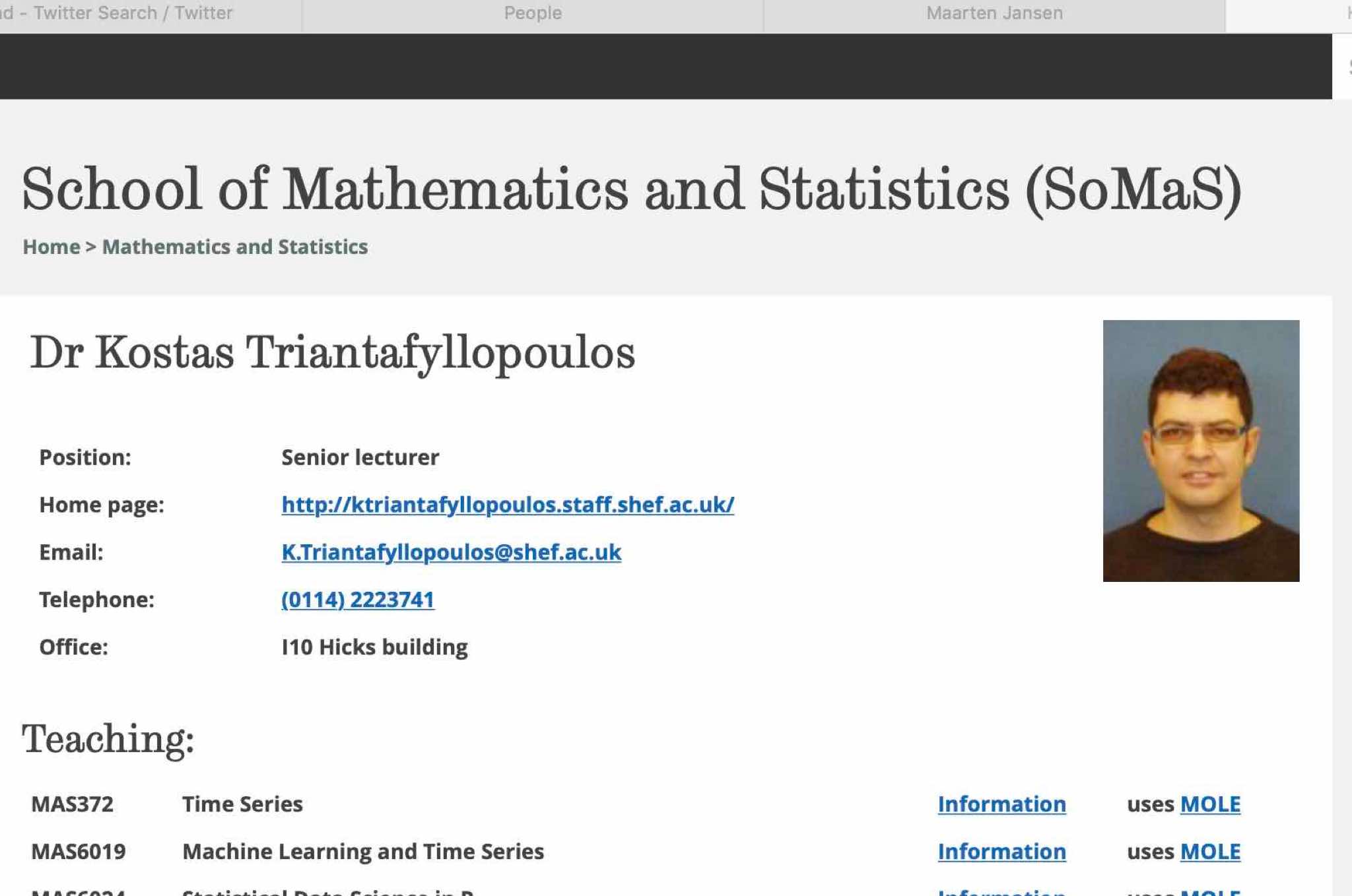The width and height of the screenshot is (1352, 896).
Task: Switch to the Twitter Search browser tab
Action: (132, 13)
